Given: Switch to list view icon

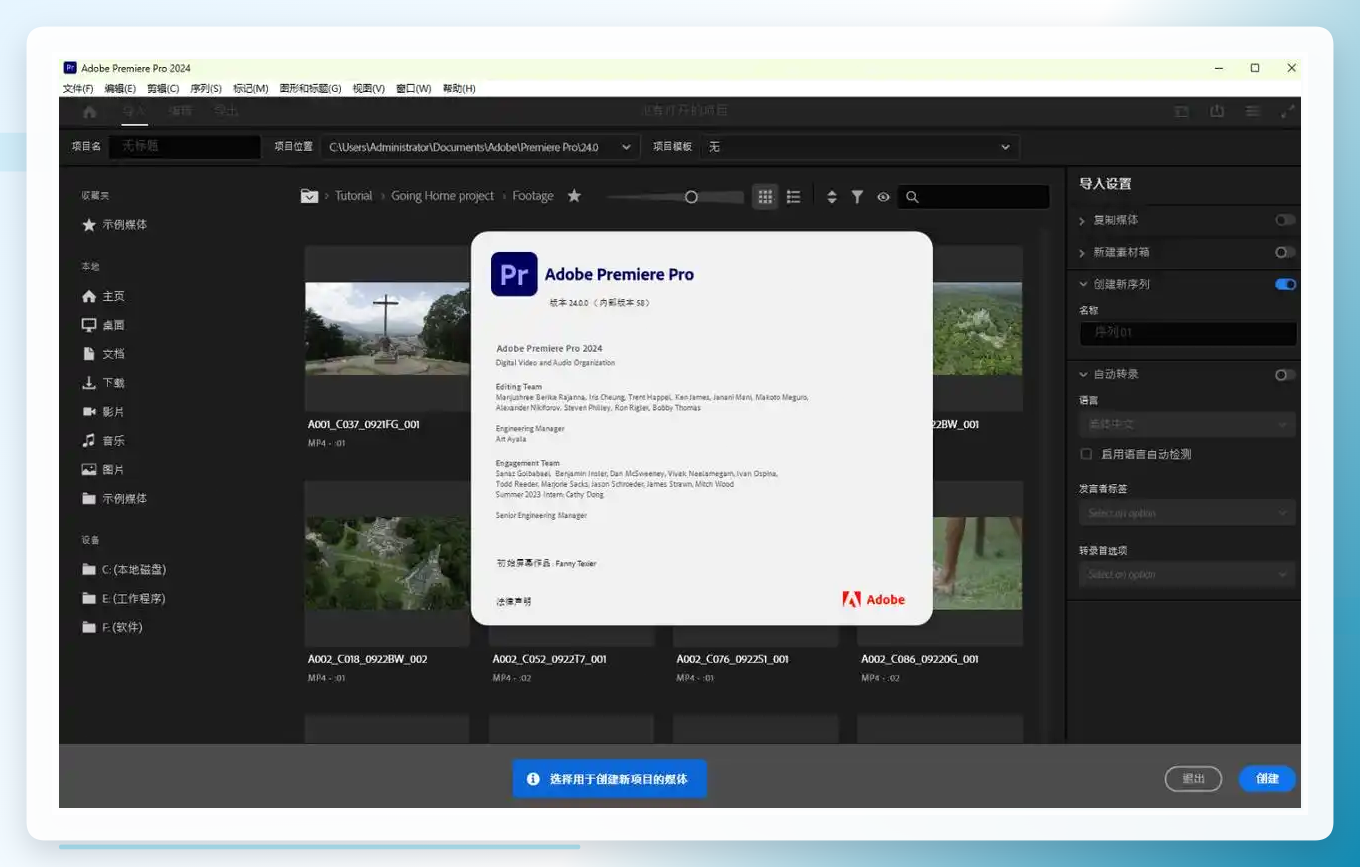Looking at the screenshot, I should (x=793, y=197).
